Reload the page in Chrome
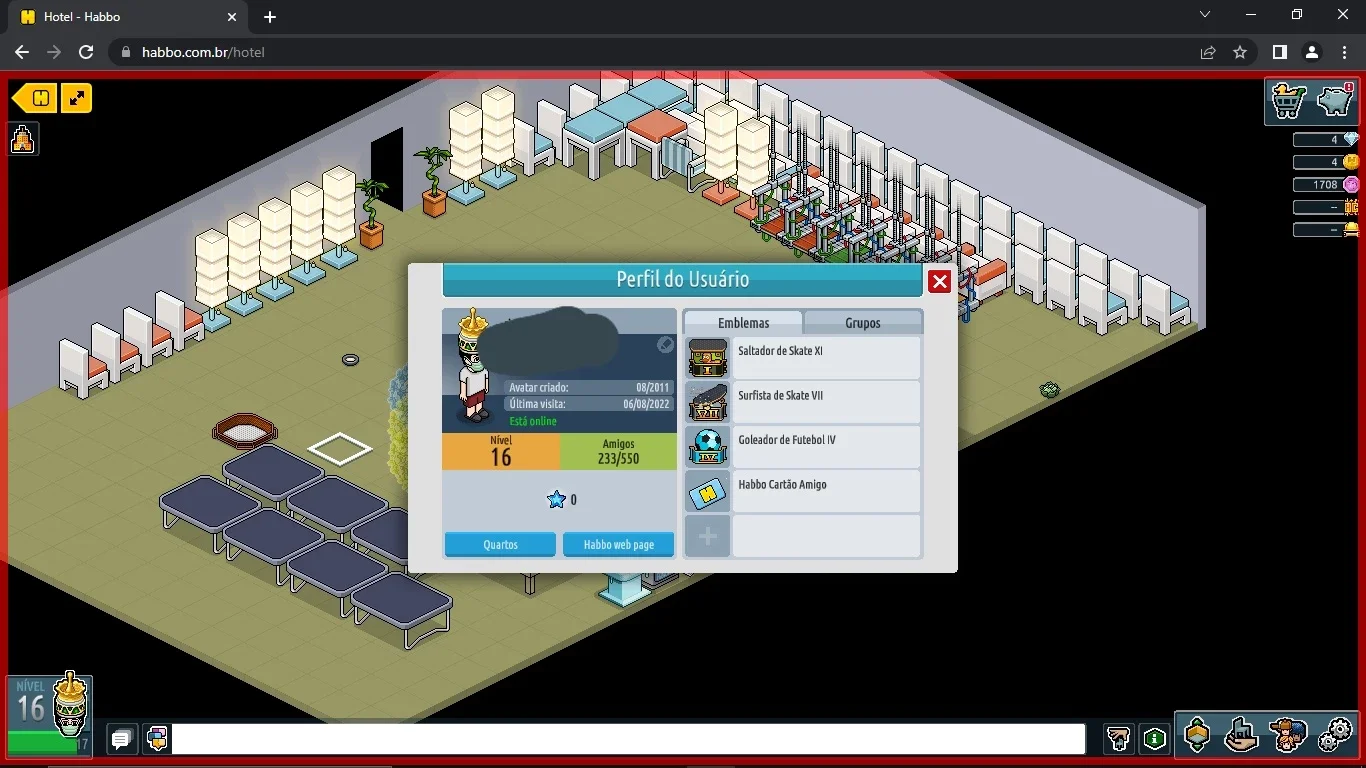Image resolution: width=1366 pixels, height=768 pixels. click(x=86, y=52)
